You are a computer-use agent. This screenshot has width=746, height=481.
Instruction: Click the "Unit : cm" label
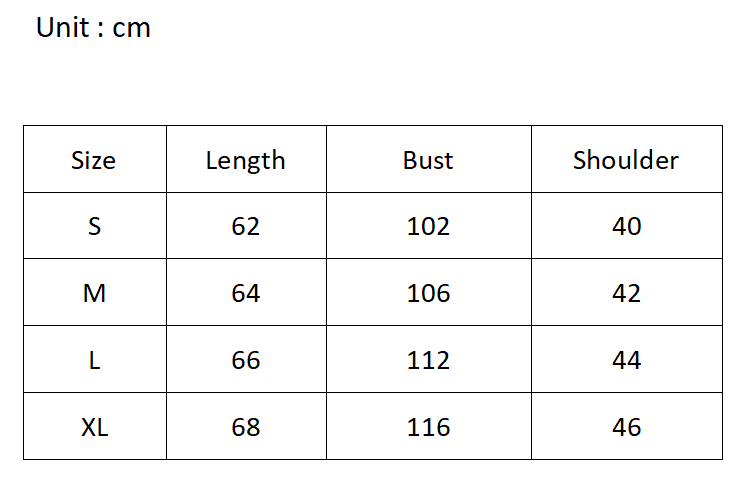pyautogui.click(x=93, y=28)
